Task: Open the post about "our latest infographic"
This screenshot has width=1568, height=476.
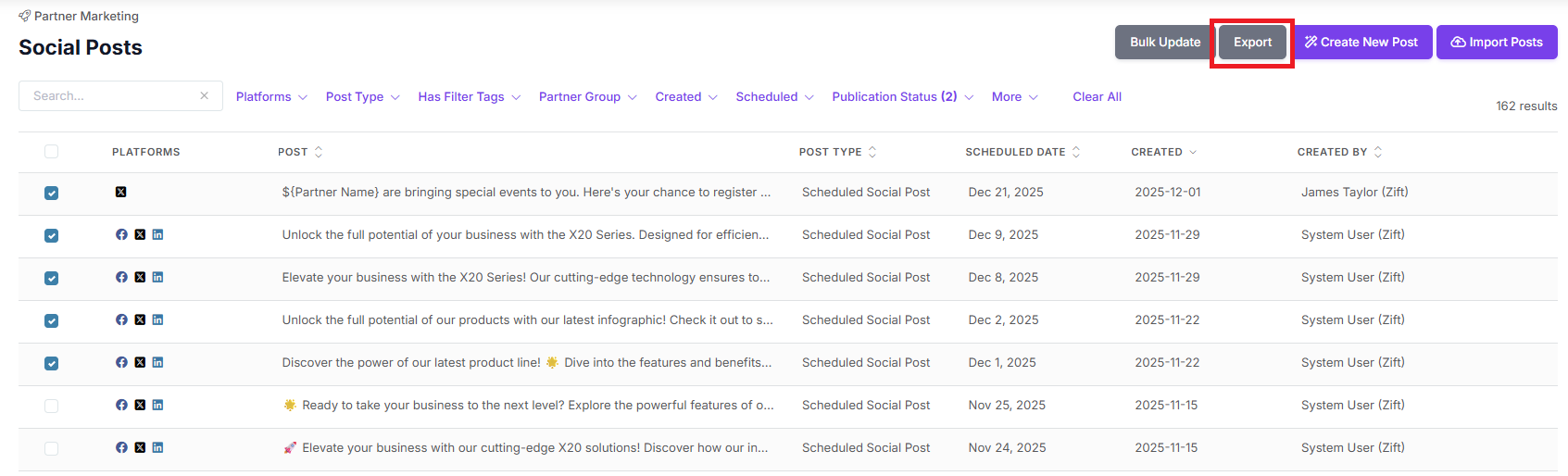Action: click(527, 319)
